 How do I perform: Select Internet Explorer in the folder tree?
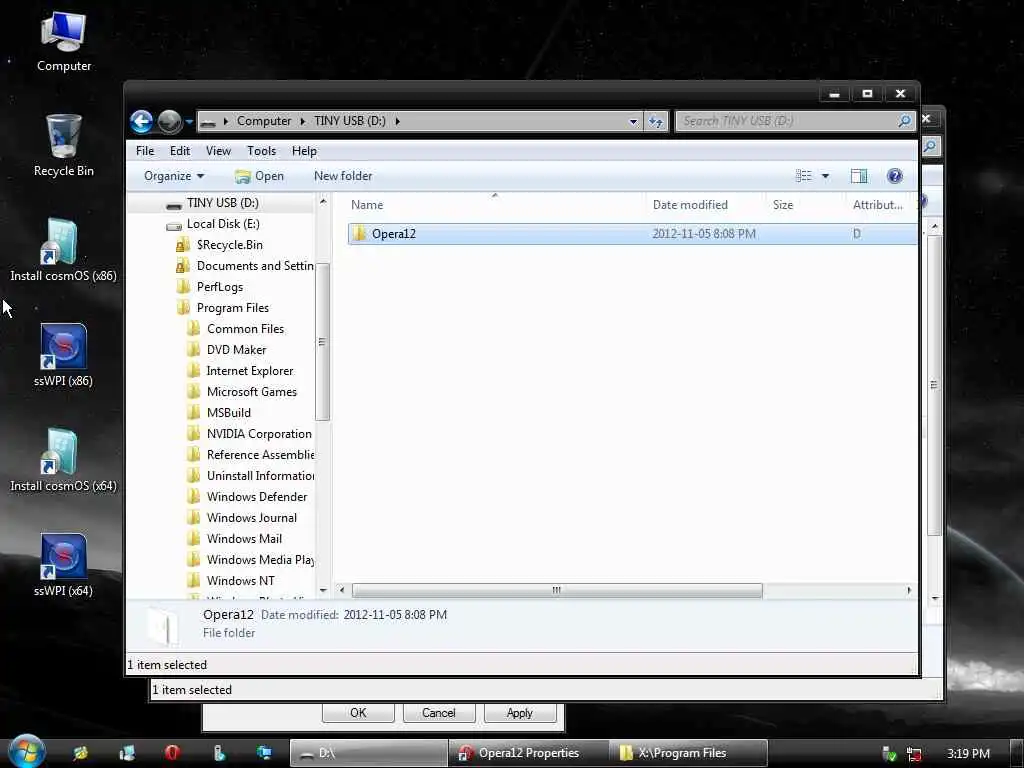tap(250, 370)
